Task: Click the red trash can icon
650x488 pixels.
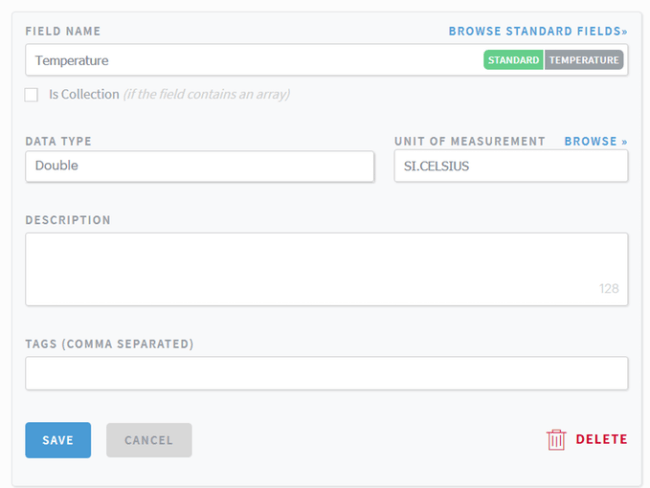Action: [556, 440]
